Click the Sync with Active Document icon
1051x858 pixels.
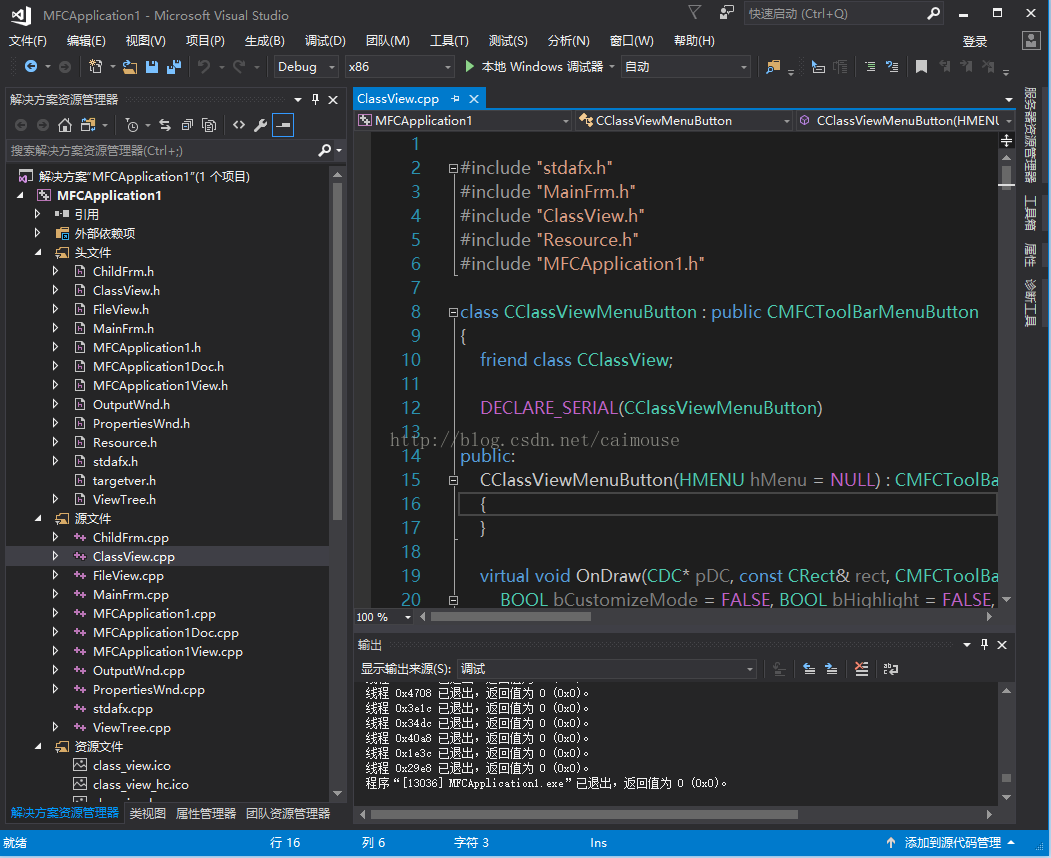[165, 125]
